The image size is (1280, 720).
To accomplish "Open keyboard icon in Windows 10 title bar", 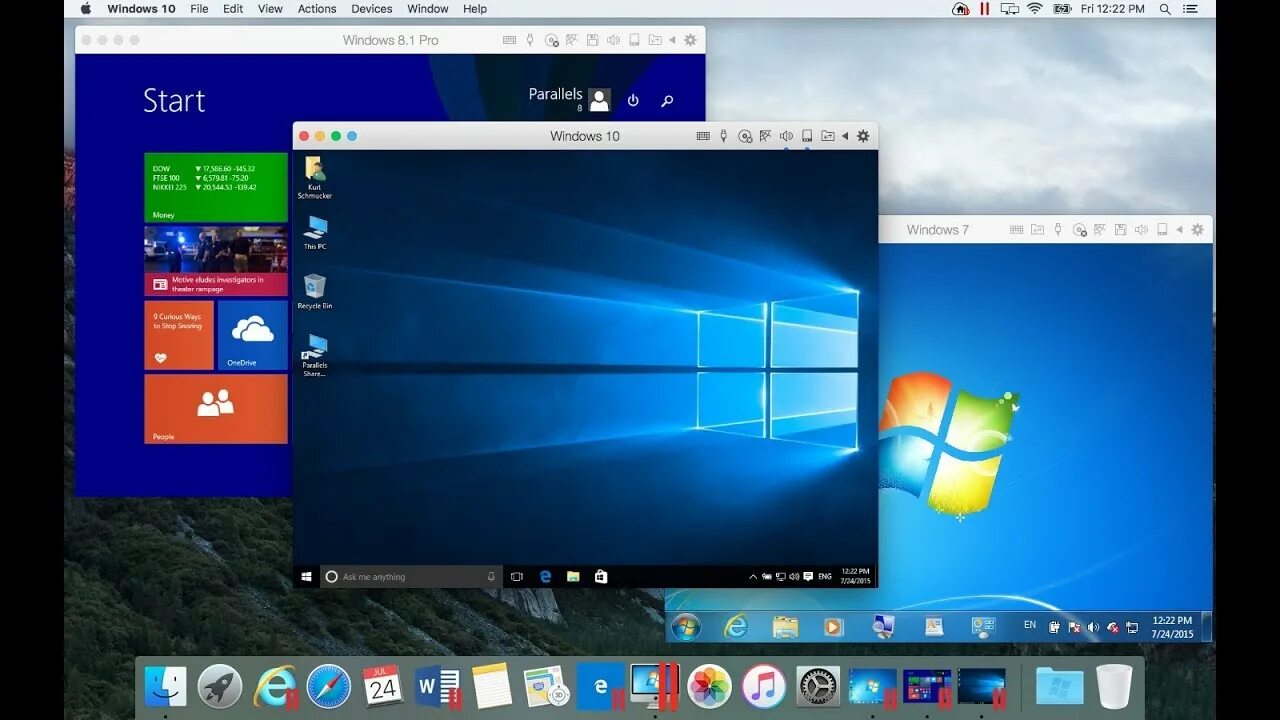I will tap(703, 136).
